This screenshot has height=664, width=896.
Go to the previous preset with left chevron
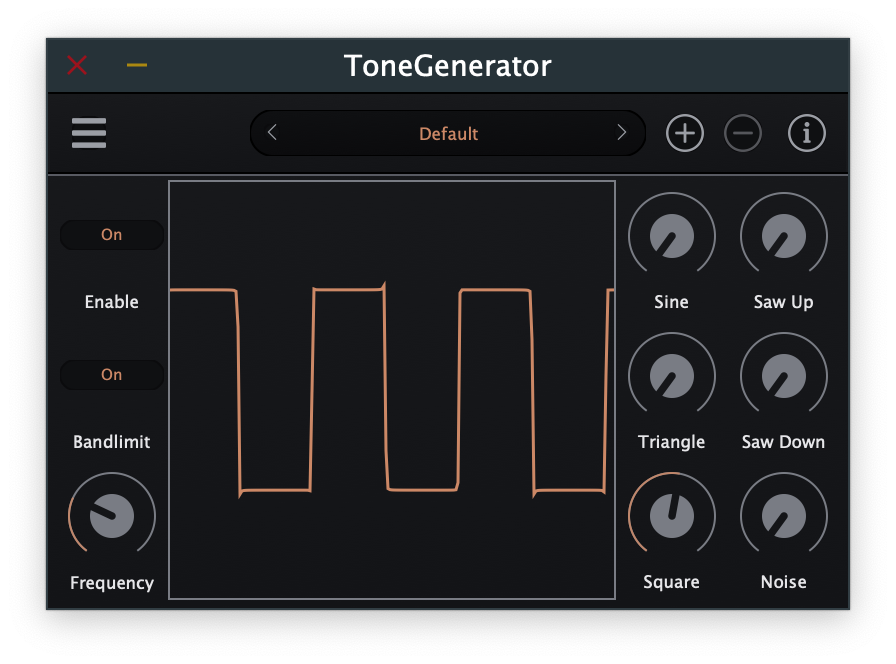pos(271,132)
